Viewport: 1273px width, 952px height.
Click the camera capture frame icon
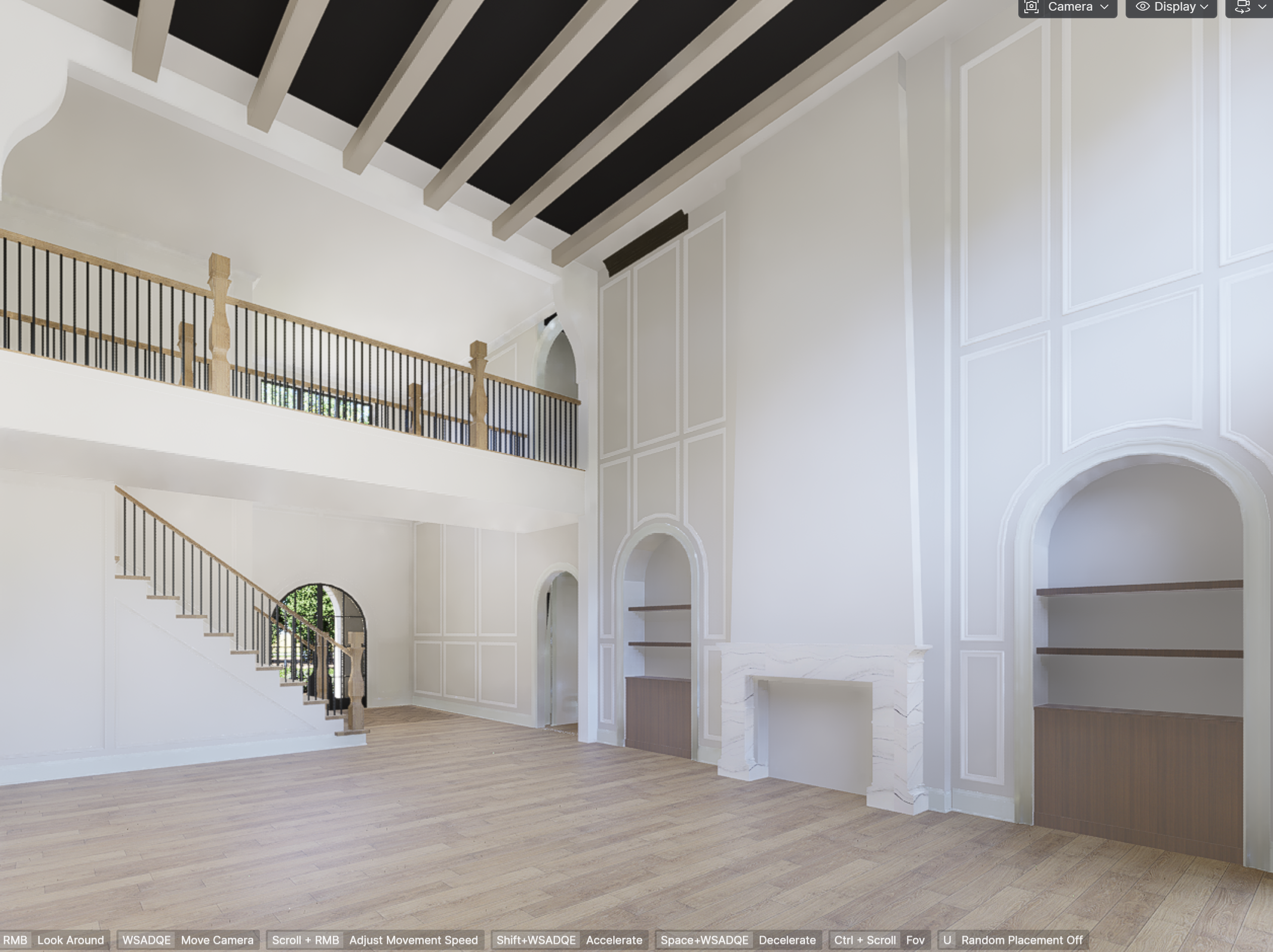click(1031, 7)
